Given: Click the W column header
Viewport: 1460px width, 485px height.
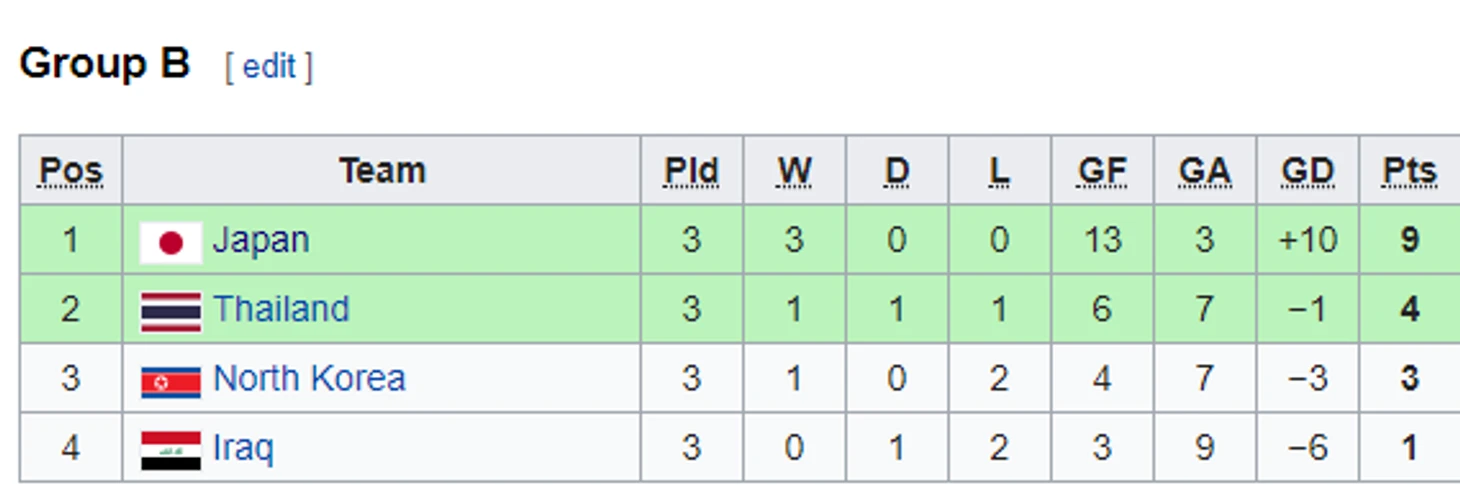Looking at the screenshot, I should 794,172.
